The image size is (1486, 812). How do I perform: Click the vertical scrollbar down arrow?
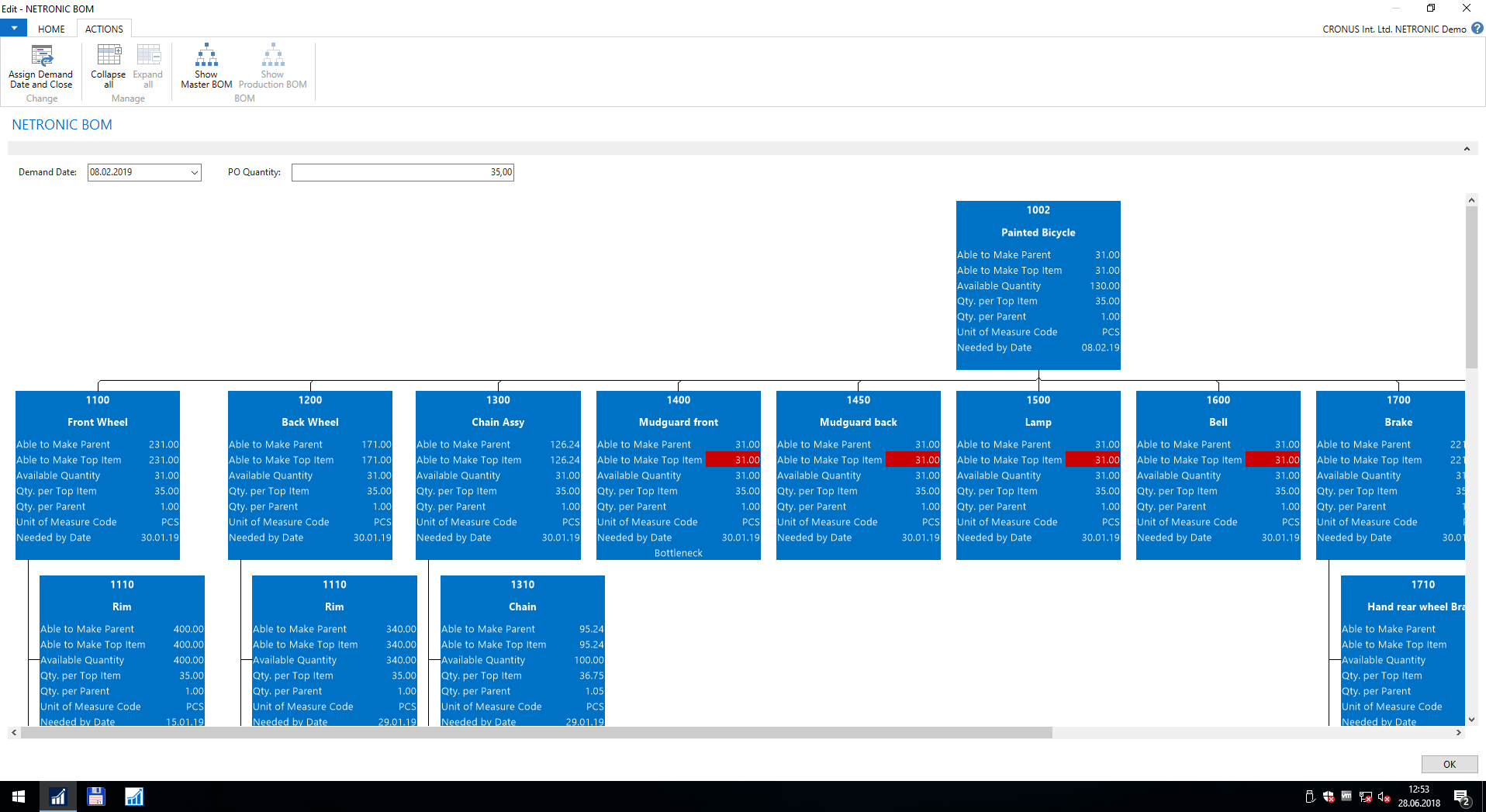click(1471, 720)
